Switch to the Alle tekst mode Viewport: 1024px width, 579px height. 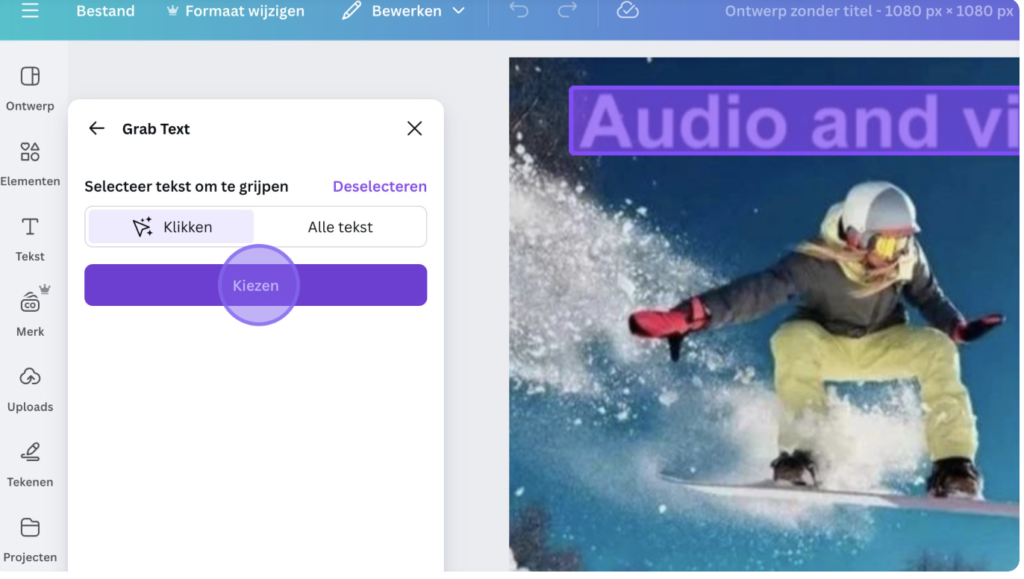pos(341,227)
